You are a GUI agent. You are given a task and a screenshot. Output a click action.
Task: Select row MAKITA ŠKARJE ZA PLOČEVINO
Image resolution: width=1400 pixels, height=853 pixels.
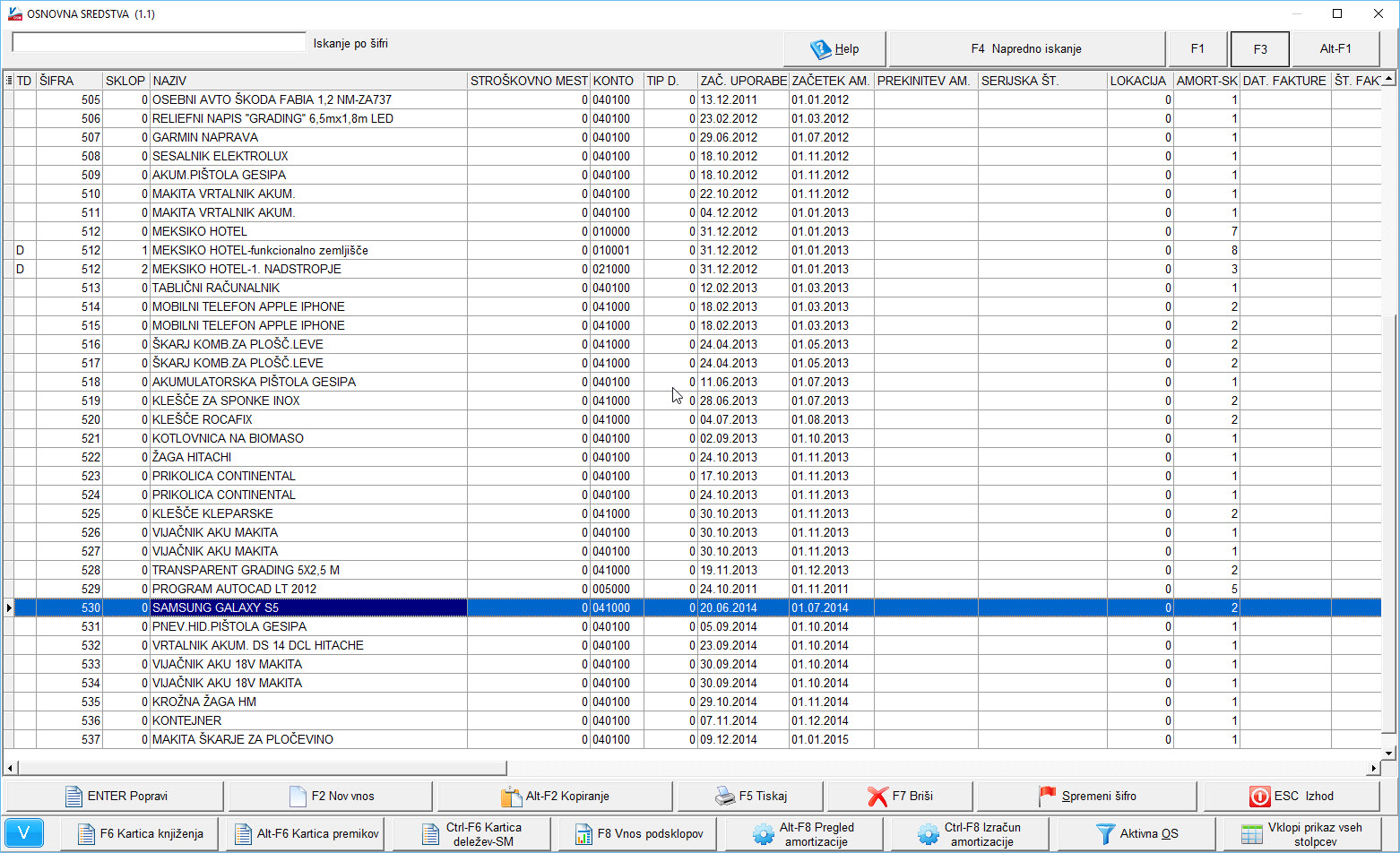pyautogui.click(x=692, y=739)
